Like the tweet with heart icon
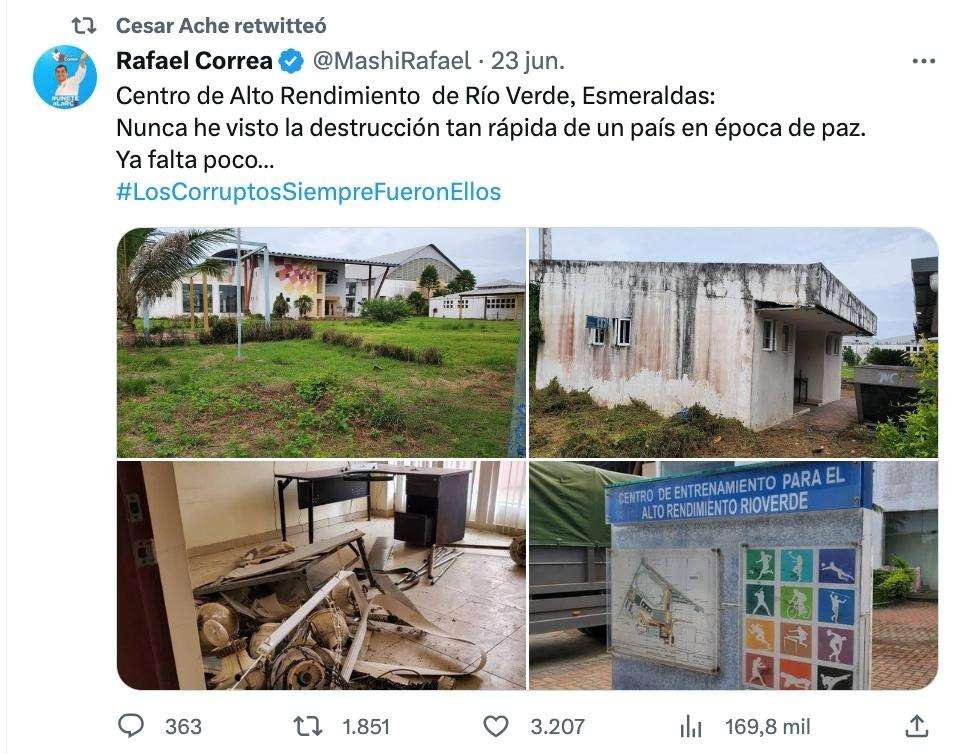Viewport: 954px width, 754px height. click(x=496, y=726)
